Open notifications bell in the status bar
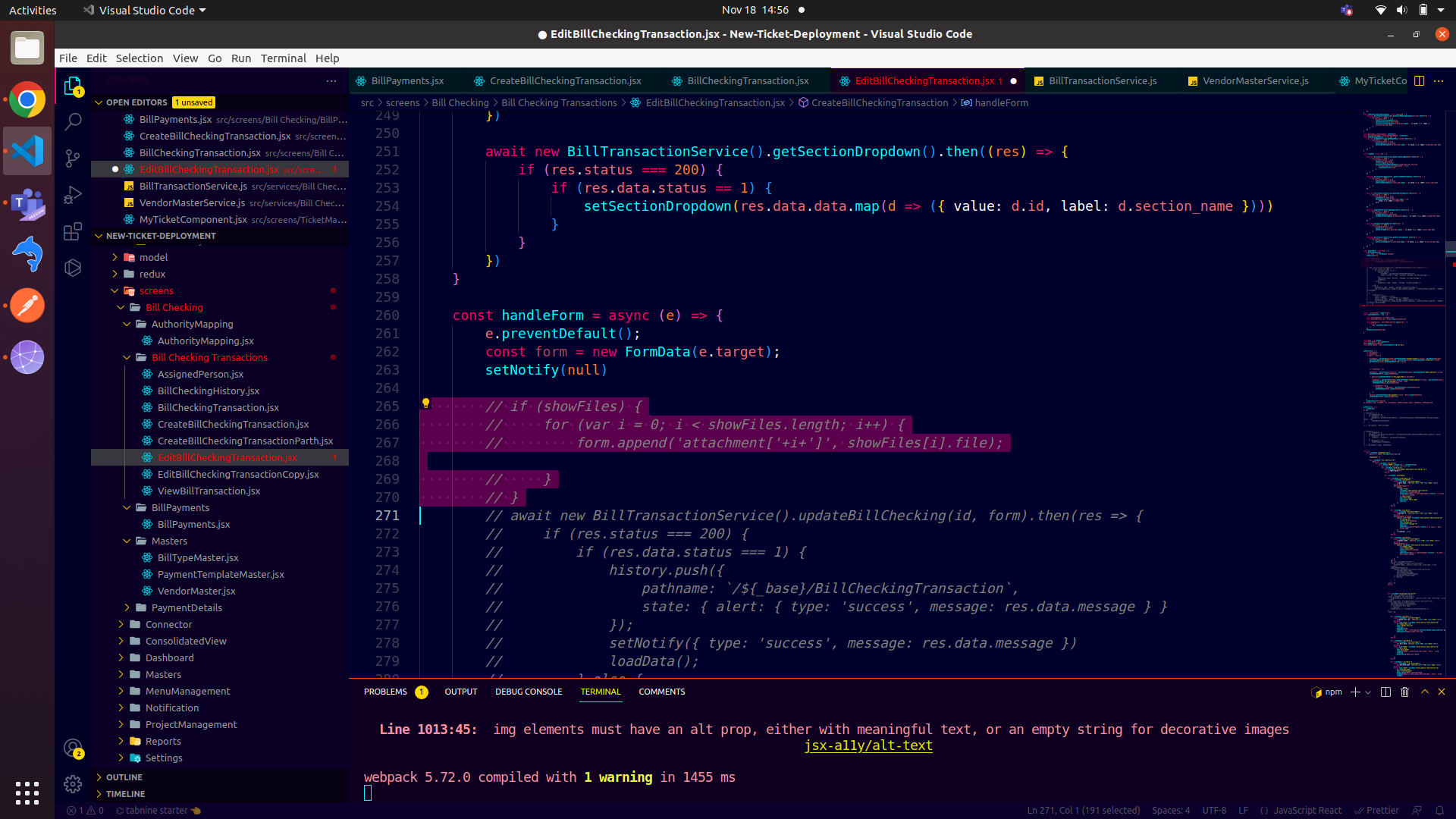 point(1439,810)
